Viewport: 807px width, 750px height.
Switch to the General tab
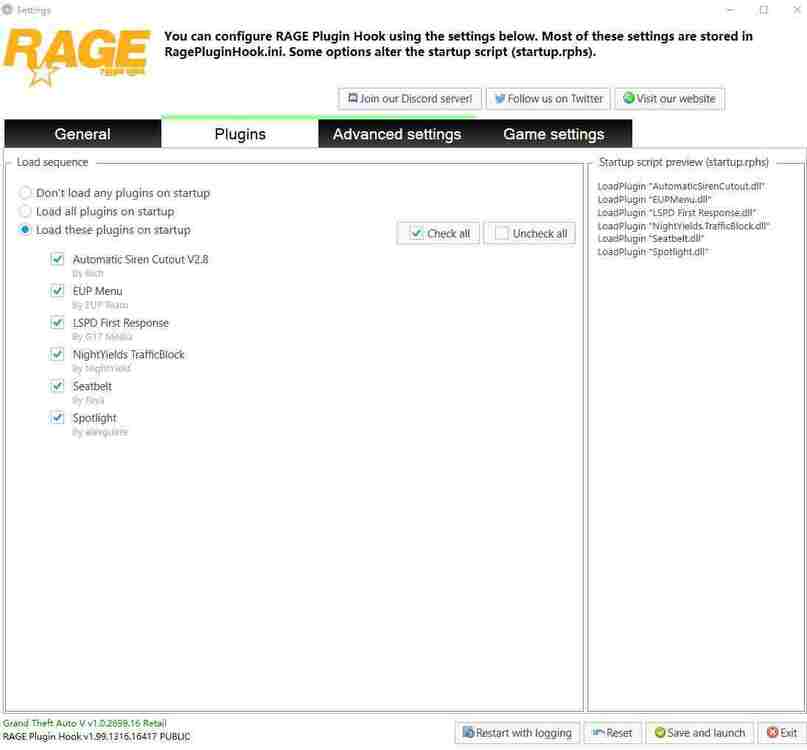click(82, 134)
